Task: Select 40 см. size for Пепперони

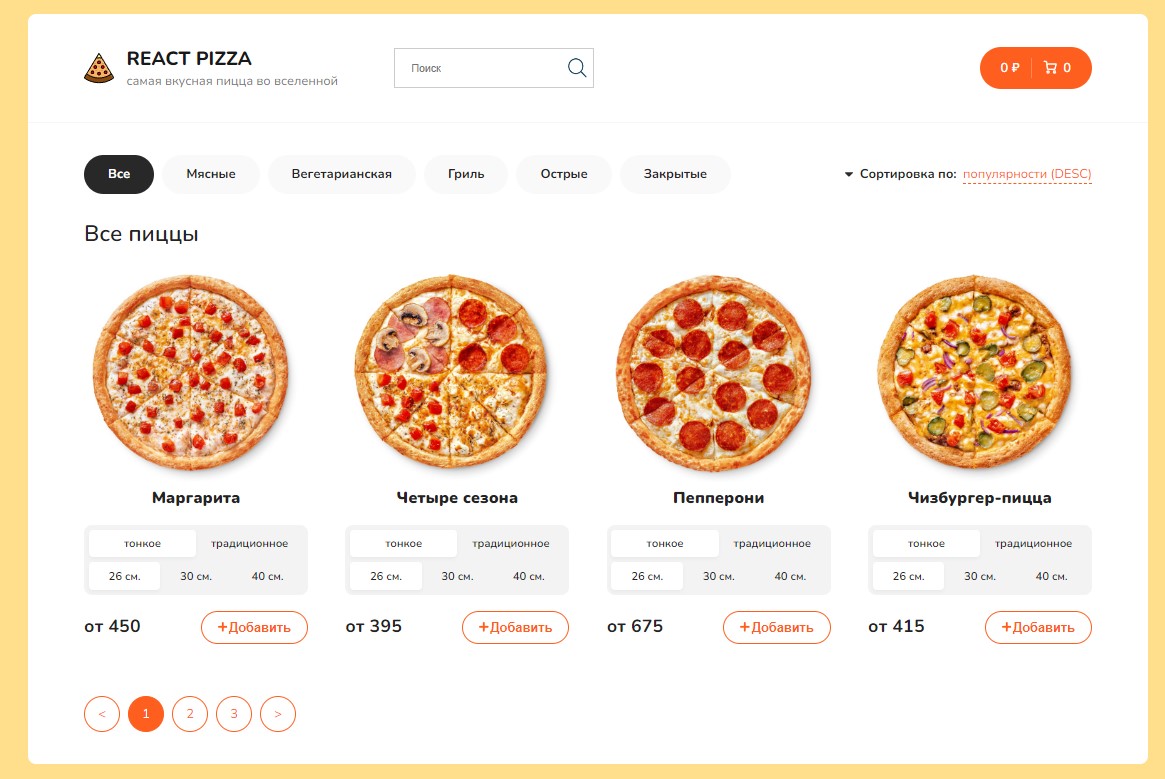Action: (790, 576)
